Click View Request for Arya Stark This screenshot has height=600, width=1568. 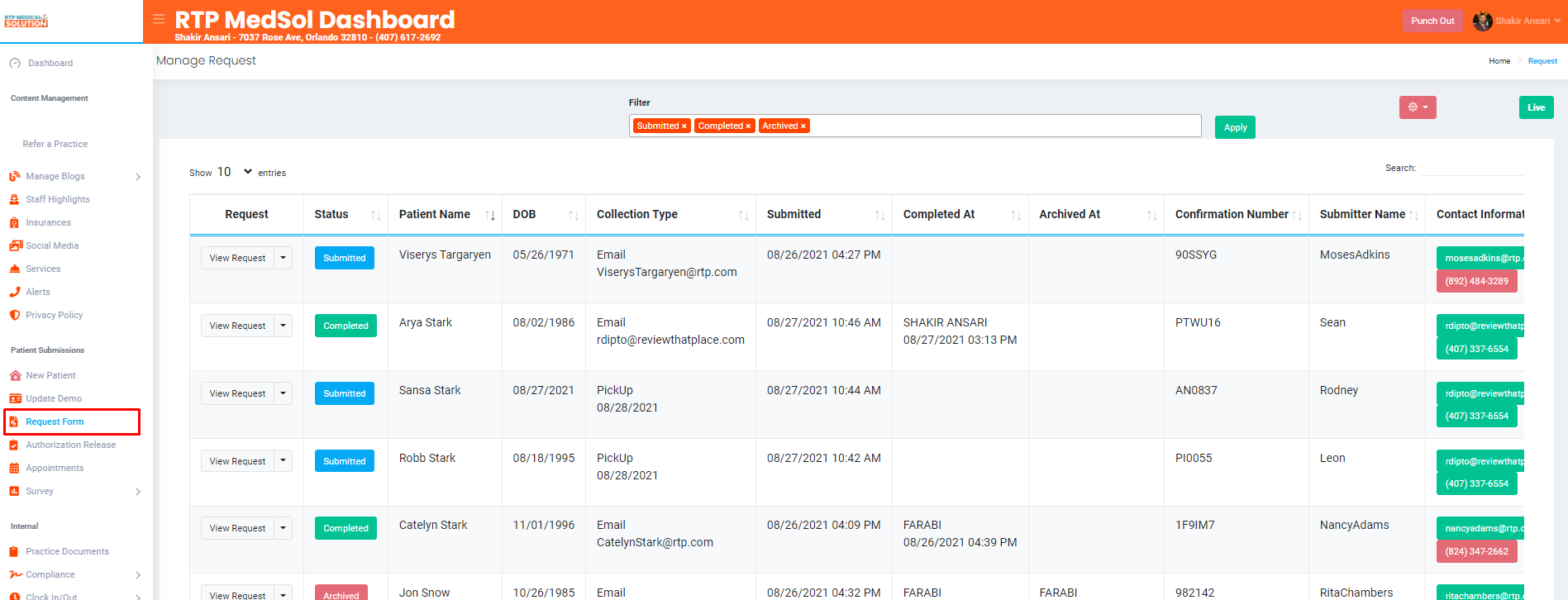tap(237, 326)
